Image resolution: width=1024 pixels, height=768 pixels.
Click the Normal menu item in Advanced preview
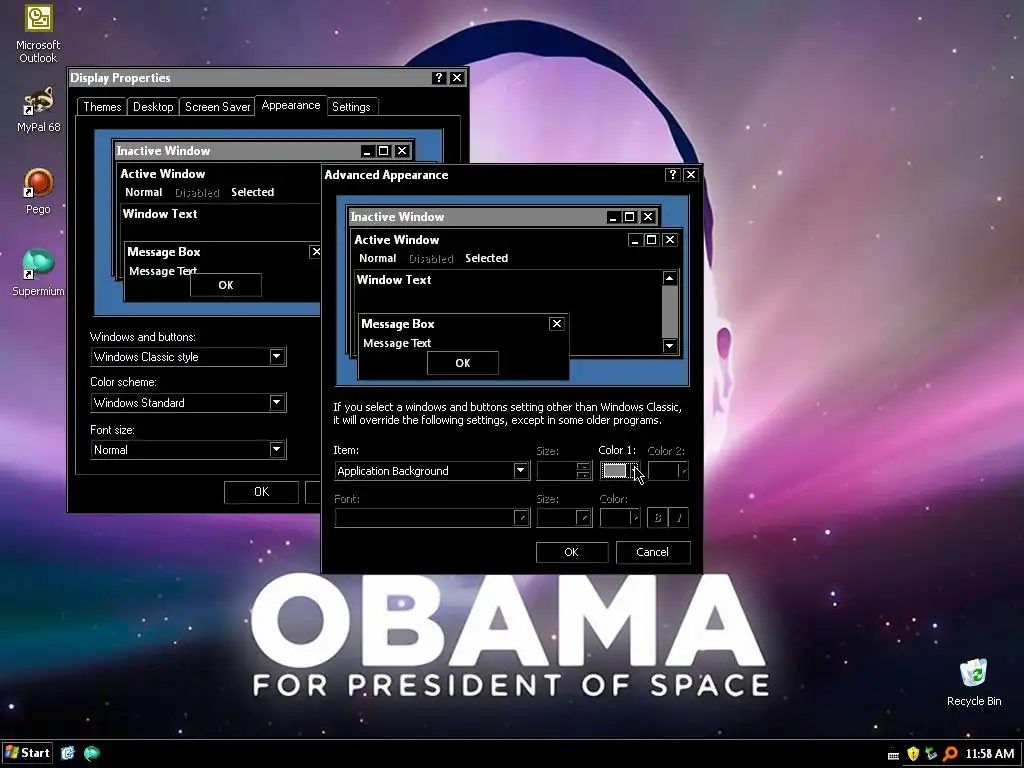click(377, 258)
